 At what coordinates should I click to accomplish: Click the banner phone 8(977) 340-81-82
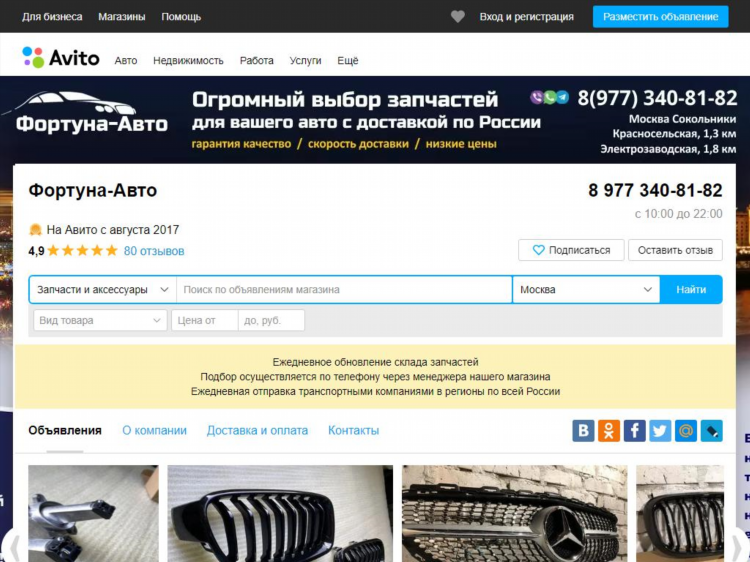point(657,98)
